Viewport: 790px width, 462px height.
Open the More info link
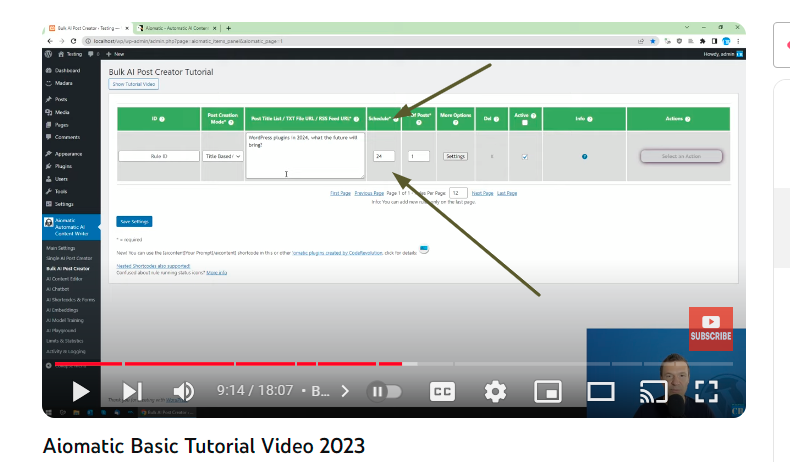(x=217, y=273)
